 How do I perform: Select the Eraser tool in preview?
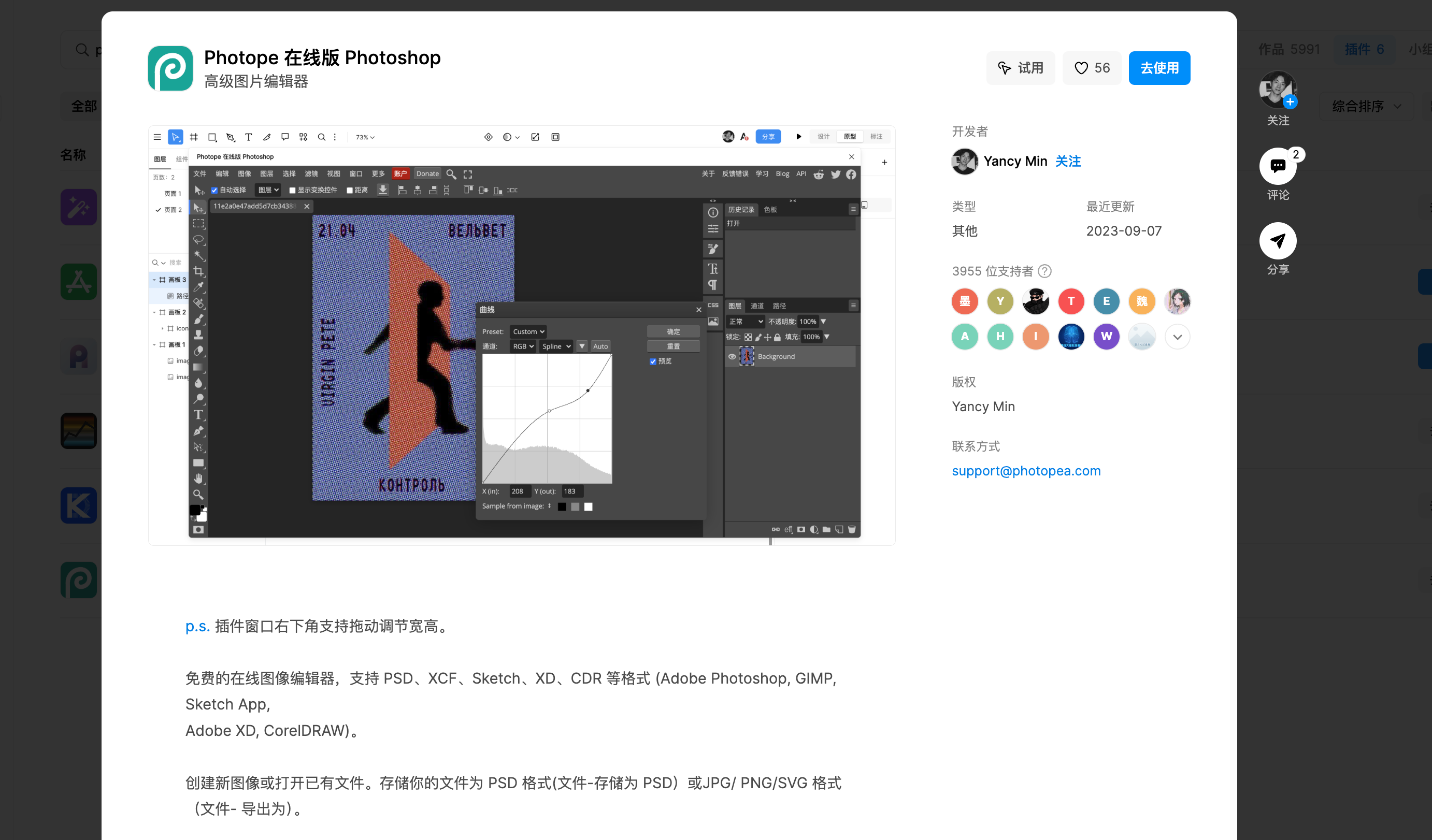[x=198, y=351]
